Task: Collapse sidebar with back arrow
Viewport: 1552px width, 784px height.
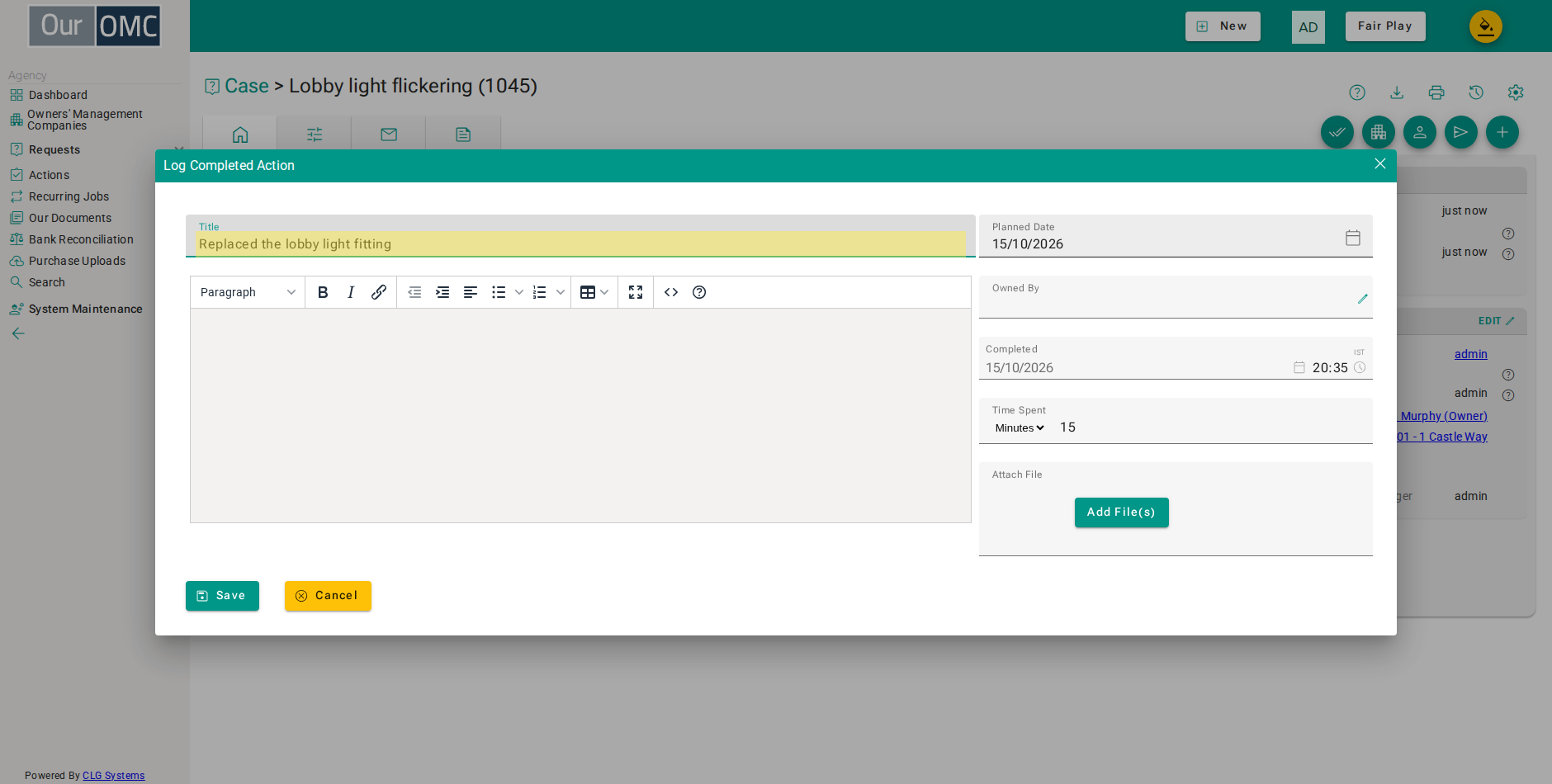Action: 18,333
